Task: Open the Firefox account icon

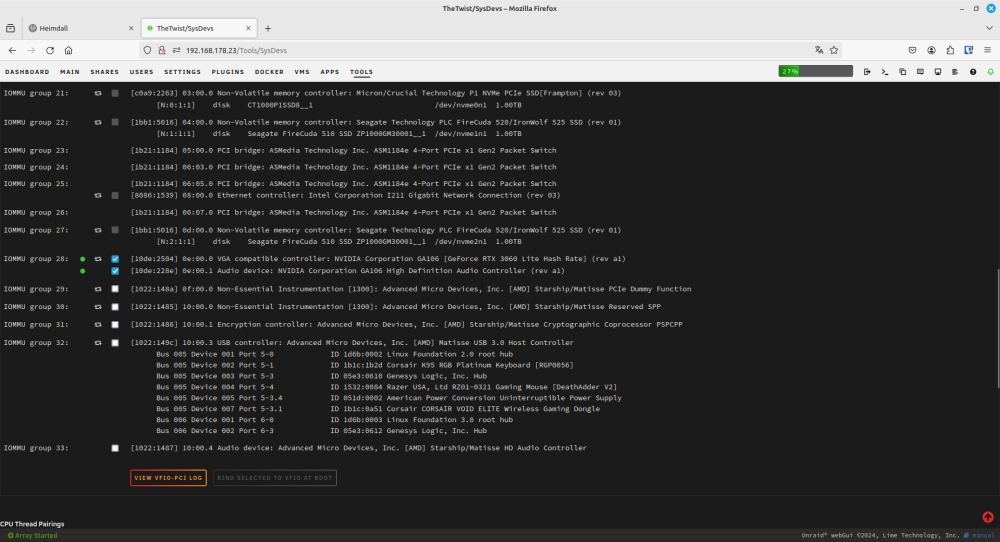Action: (x=931, y=50)
